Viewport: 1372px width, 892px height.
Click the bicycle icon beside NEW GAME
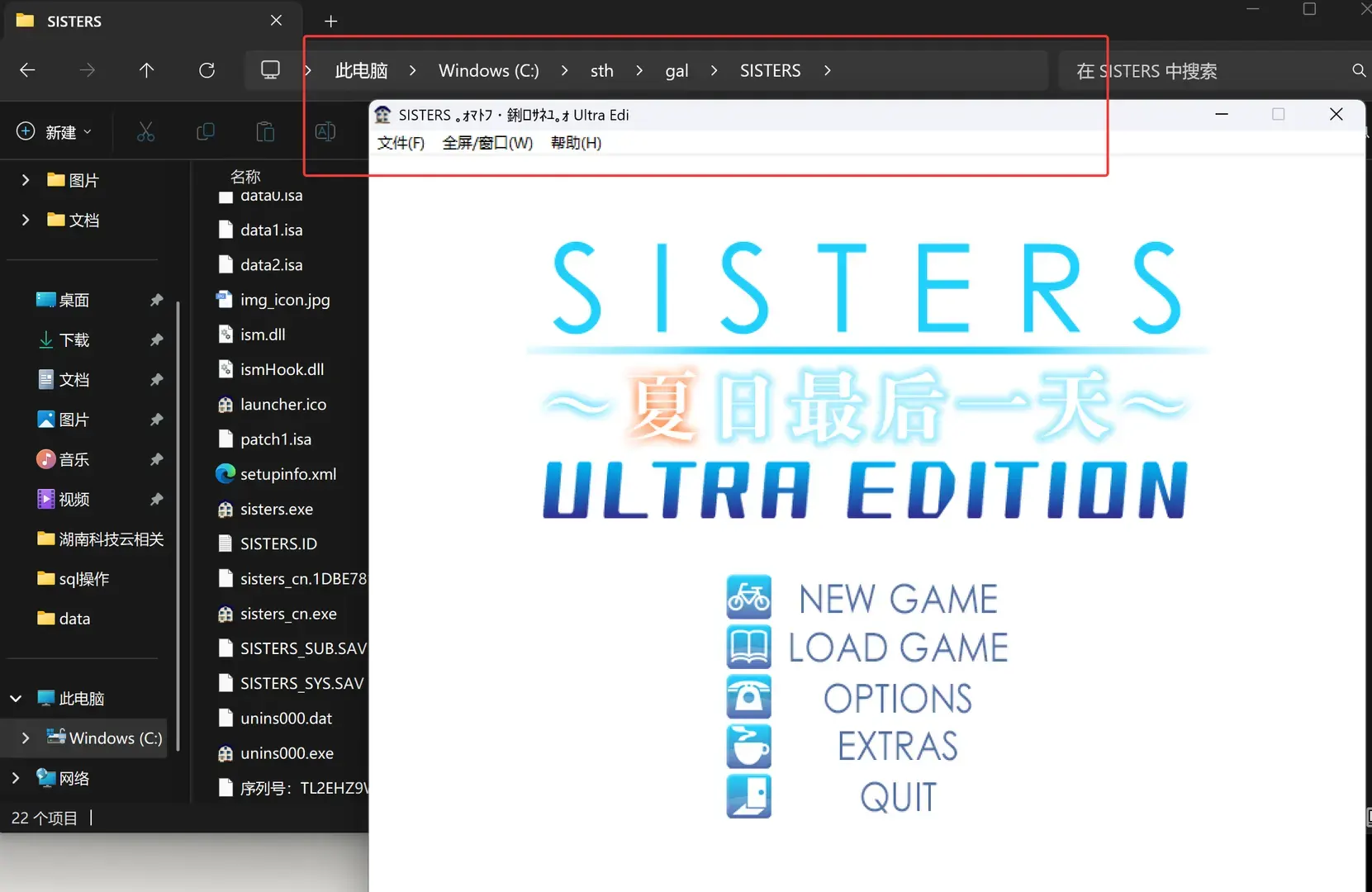[x=748, y=597]
